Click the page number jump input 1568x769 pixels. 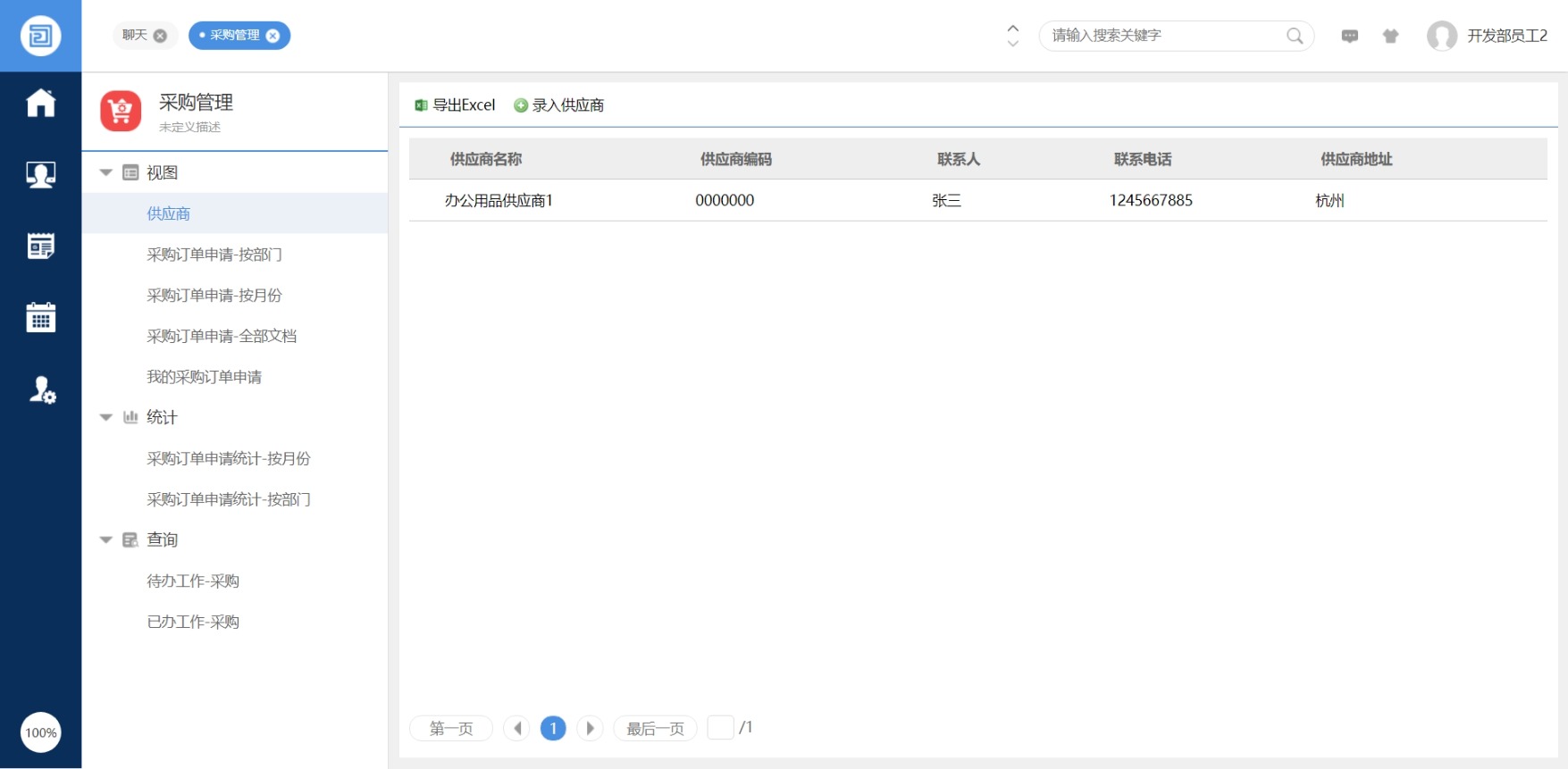tap(720, 728)
